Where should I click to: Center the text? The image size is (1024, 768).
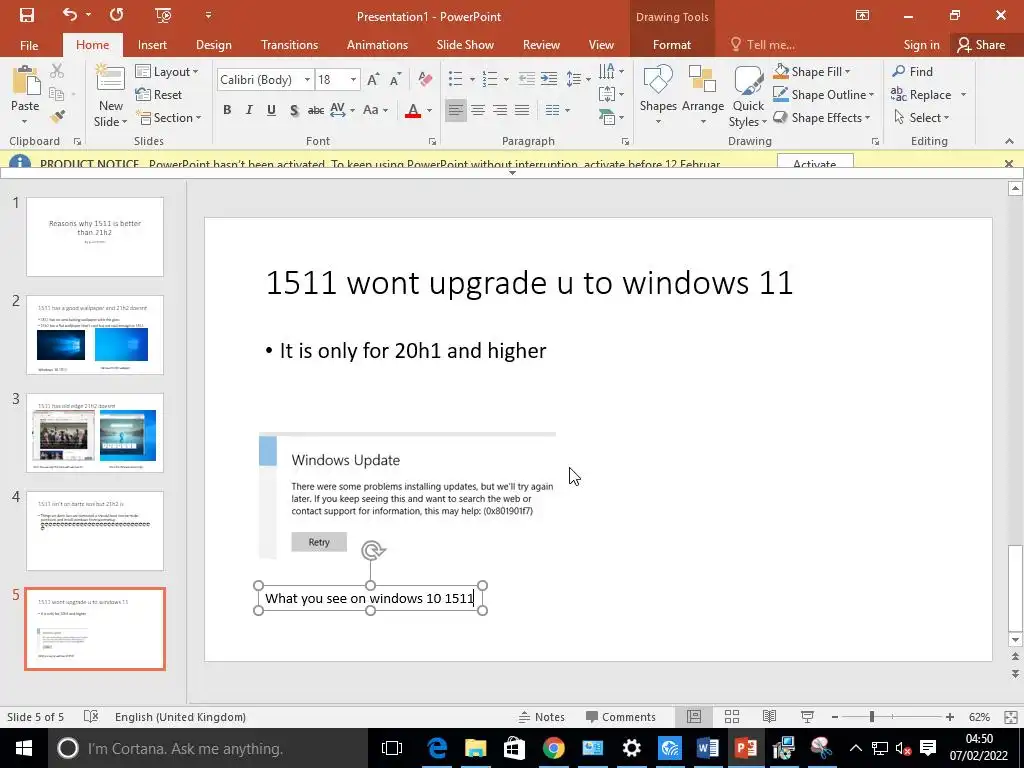click(478, 110)
